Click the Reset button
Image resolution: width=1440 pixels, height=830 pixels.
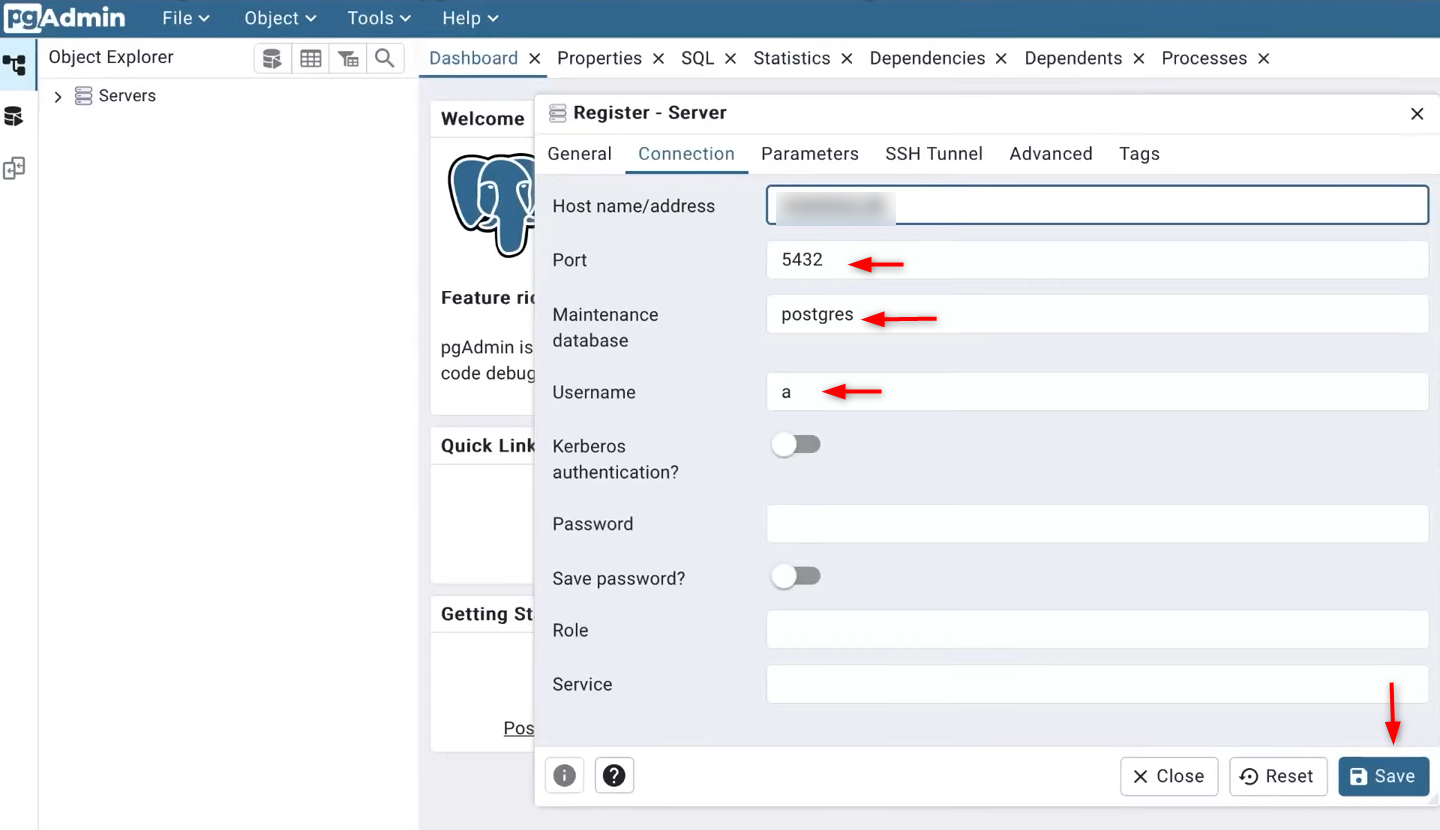[x=1277, y=776]
